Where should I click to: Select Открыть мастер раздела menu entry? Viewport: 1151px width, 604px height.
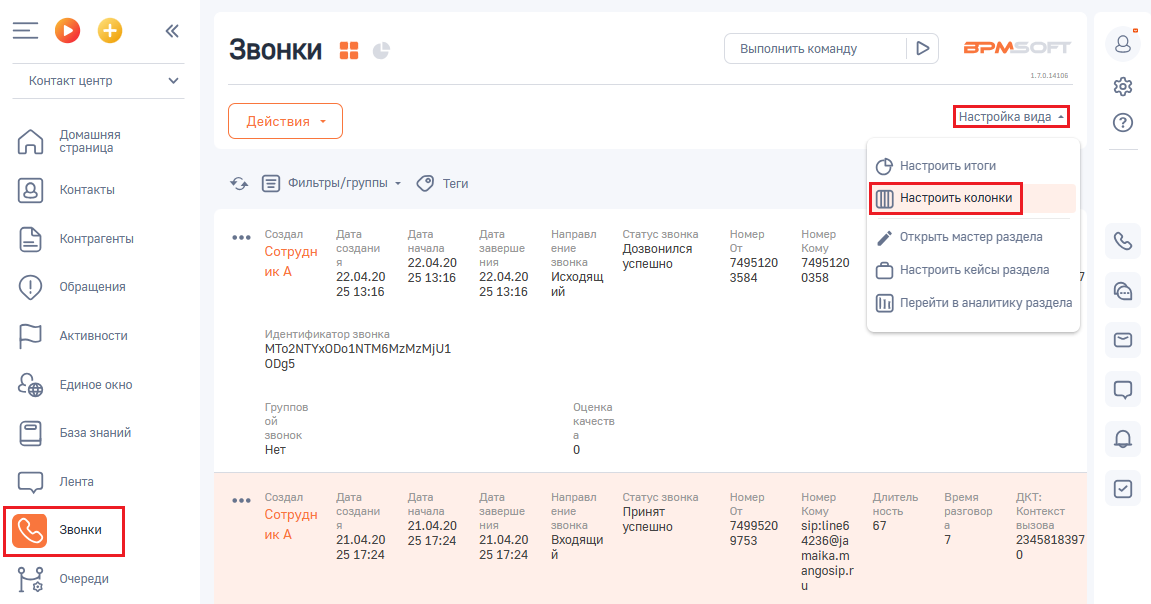tap(973, 237)
